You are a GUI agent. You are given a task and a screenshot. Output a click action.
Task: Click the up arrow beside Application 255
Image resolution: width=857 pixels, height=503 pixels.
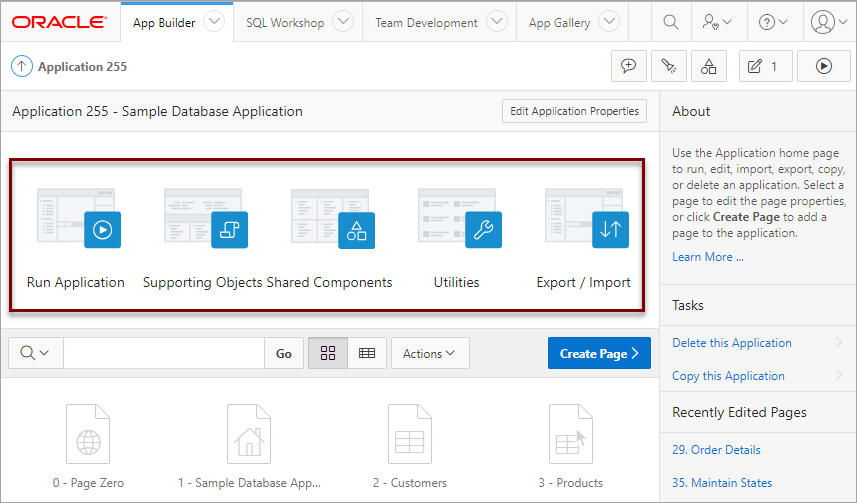[22, 67]
